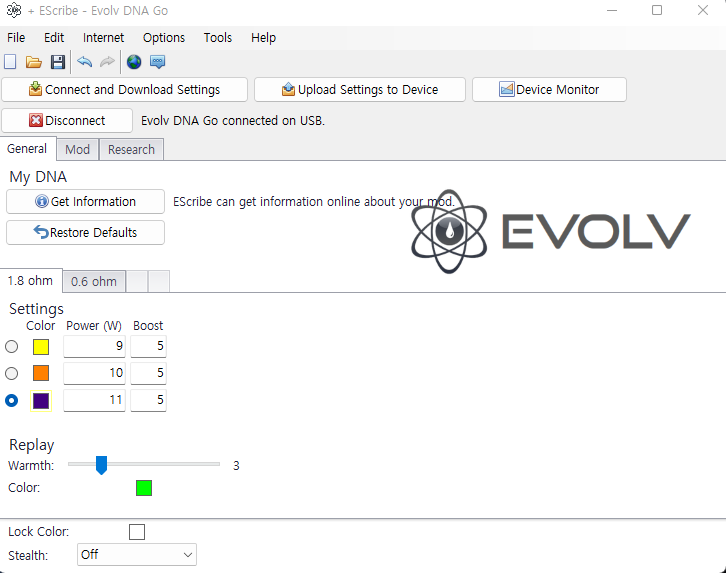
Task: Select the 9 W power setting radio button
Action: (12, 346)
